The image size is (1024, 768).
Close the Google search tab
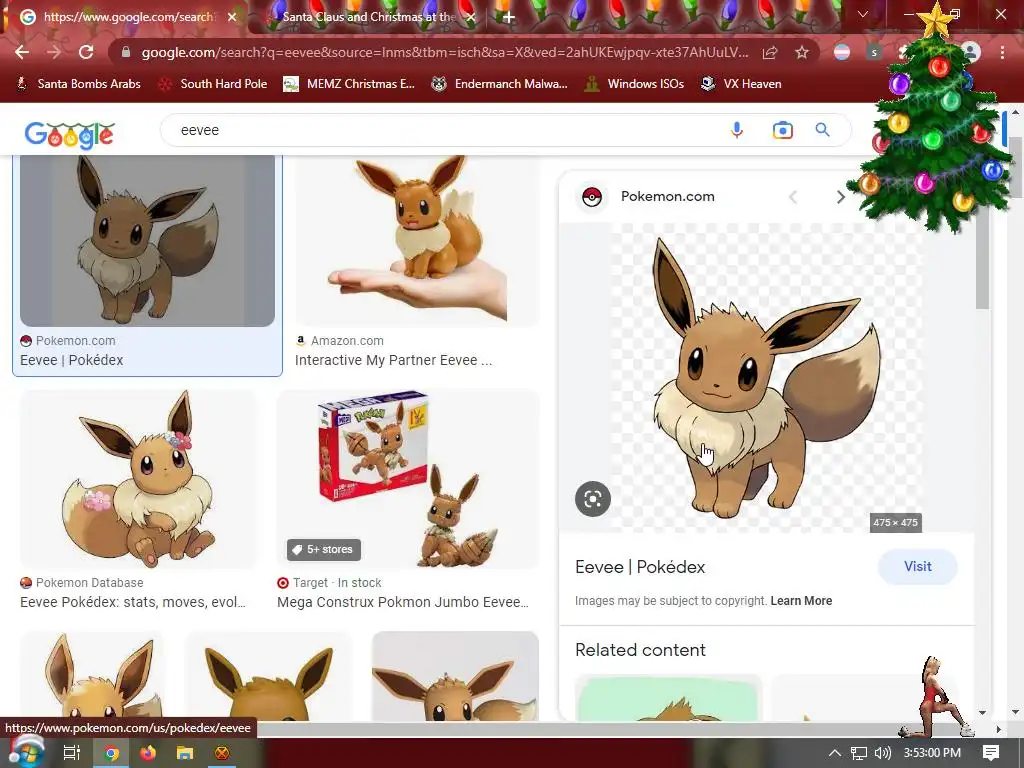tap(232, 17)
